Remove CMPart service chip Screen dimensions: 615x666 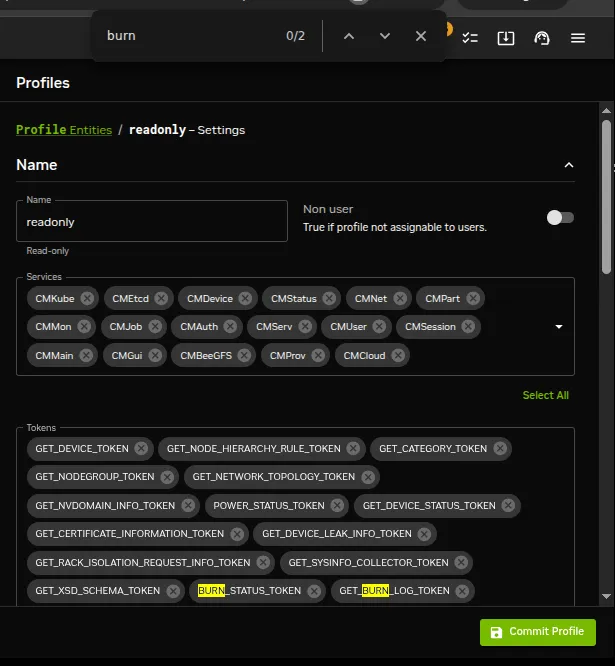click(473, 298)
